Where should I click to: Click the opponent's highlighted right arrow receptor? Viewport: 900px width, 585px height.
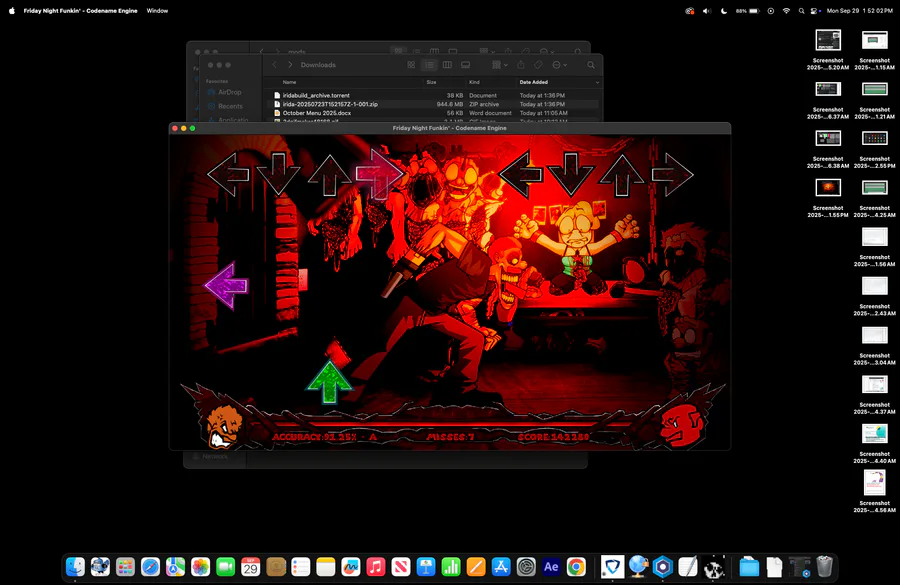pos(379,173)
